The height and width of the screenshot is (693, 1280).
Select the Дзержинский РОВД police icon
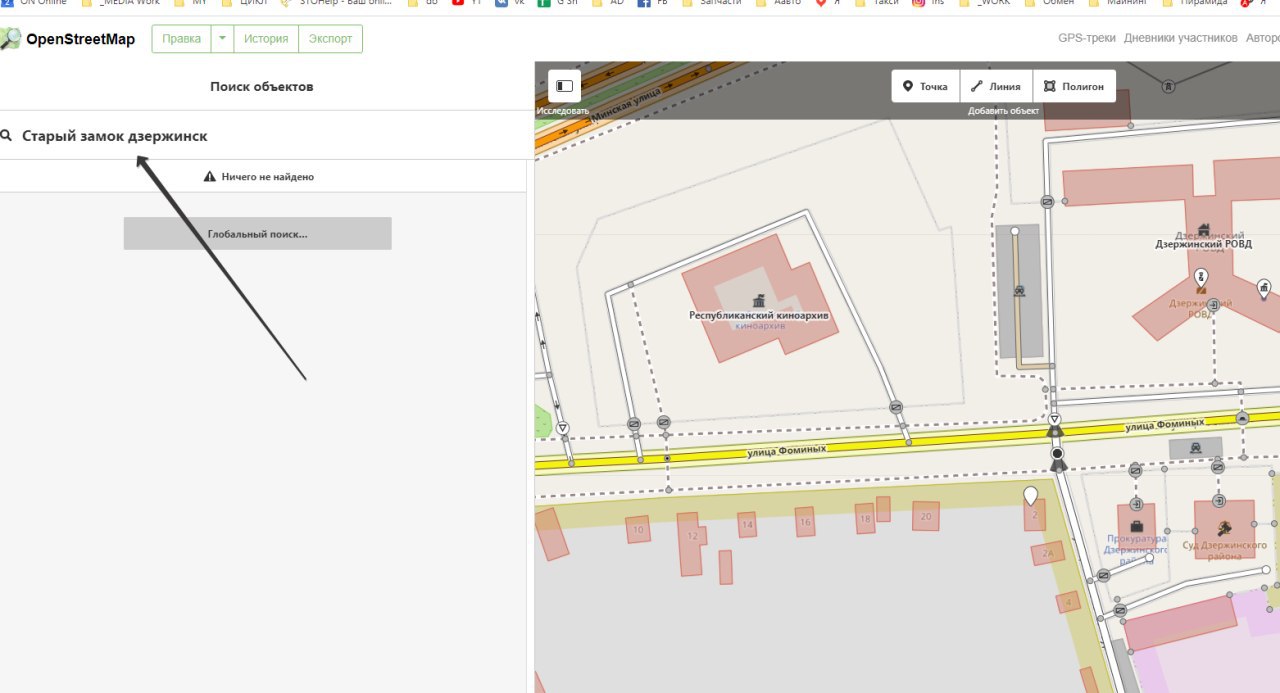[x=1203, y=230]
